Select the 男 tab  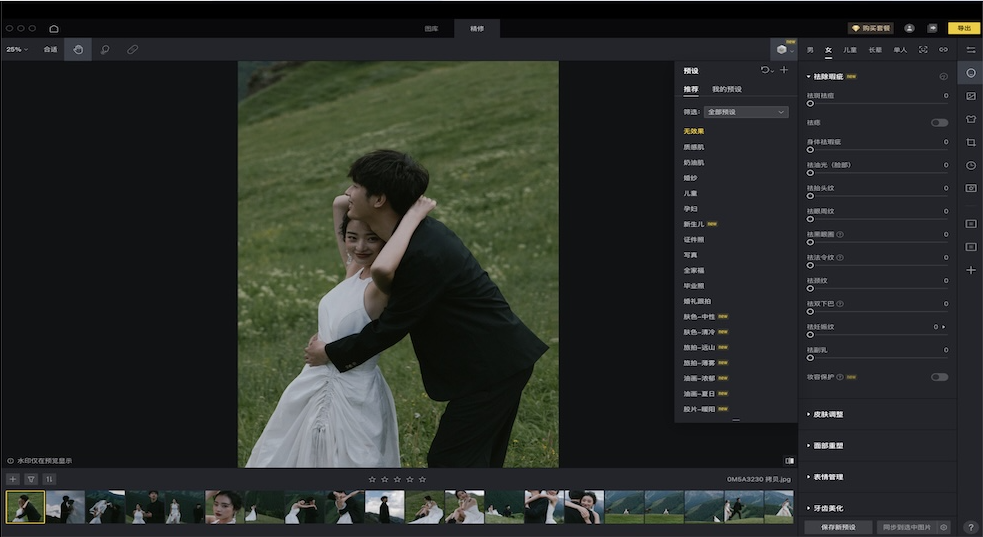click(810, 50)
